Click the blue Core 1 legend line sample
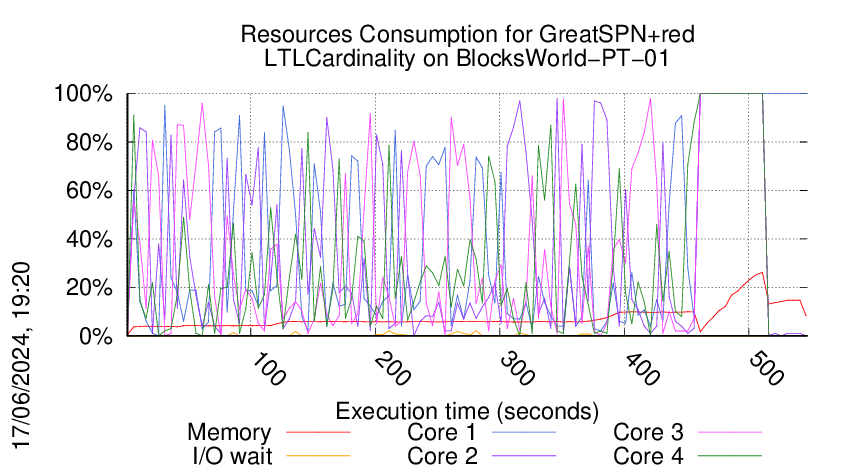Image resolution: width=850 pixels, height=475 pixels. 524,432
